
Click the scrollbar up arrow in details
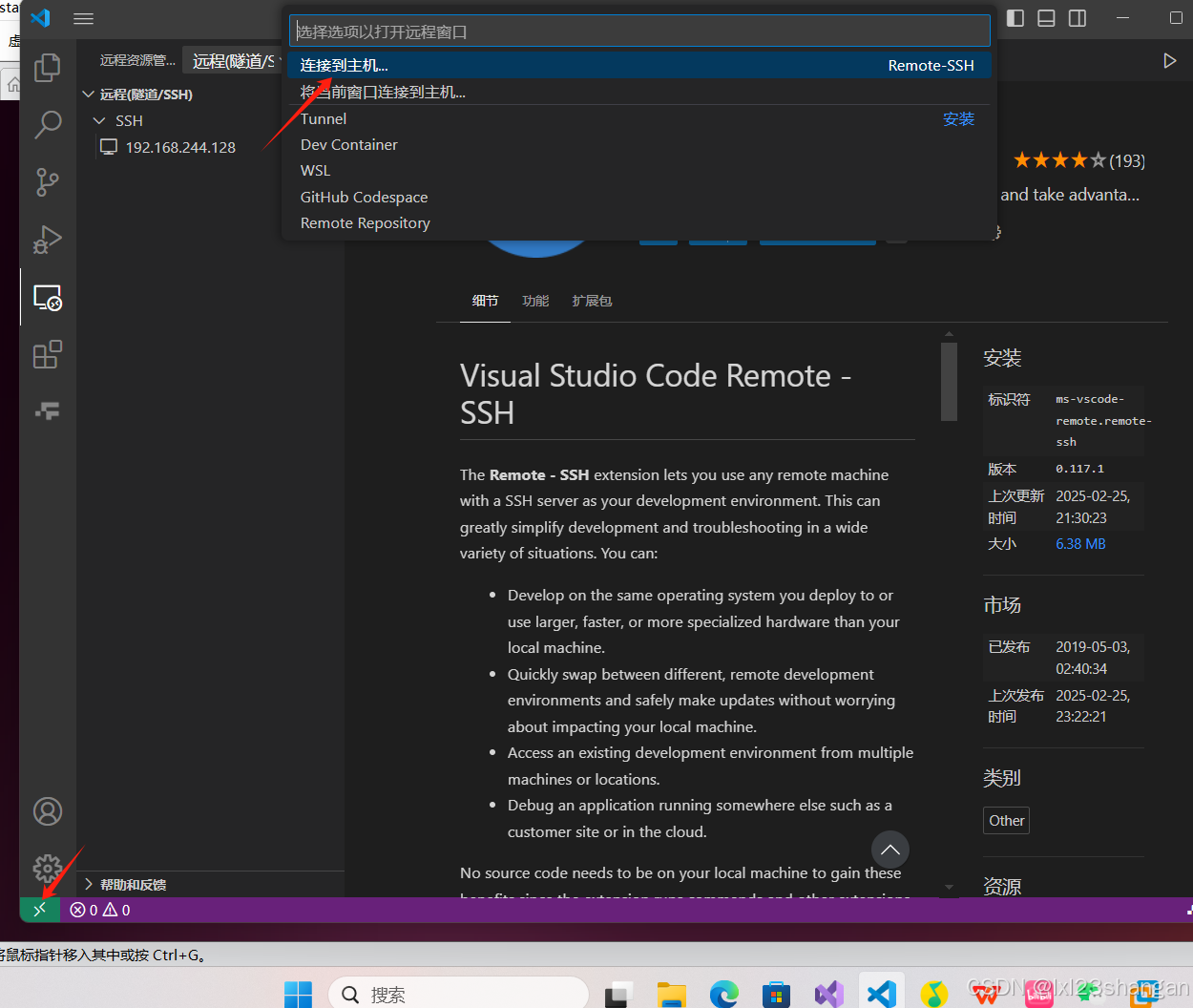coord(949,334)
